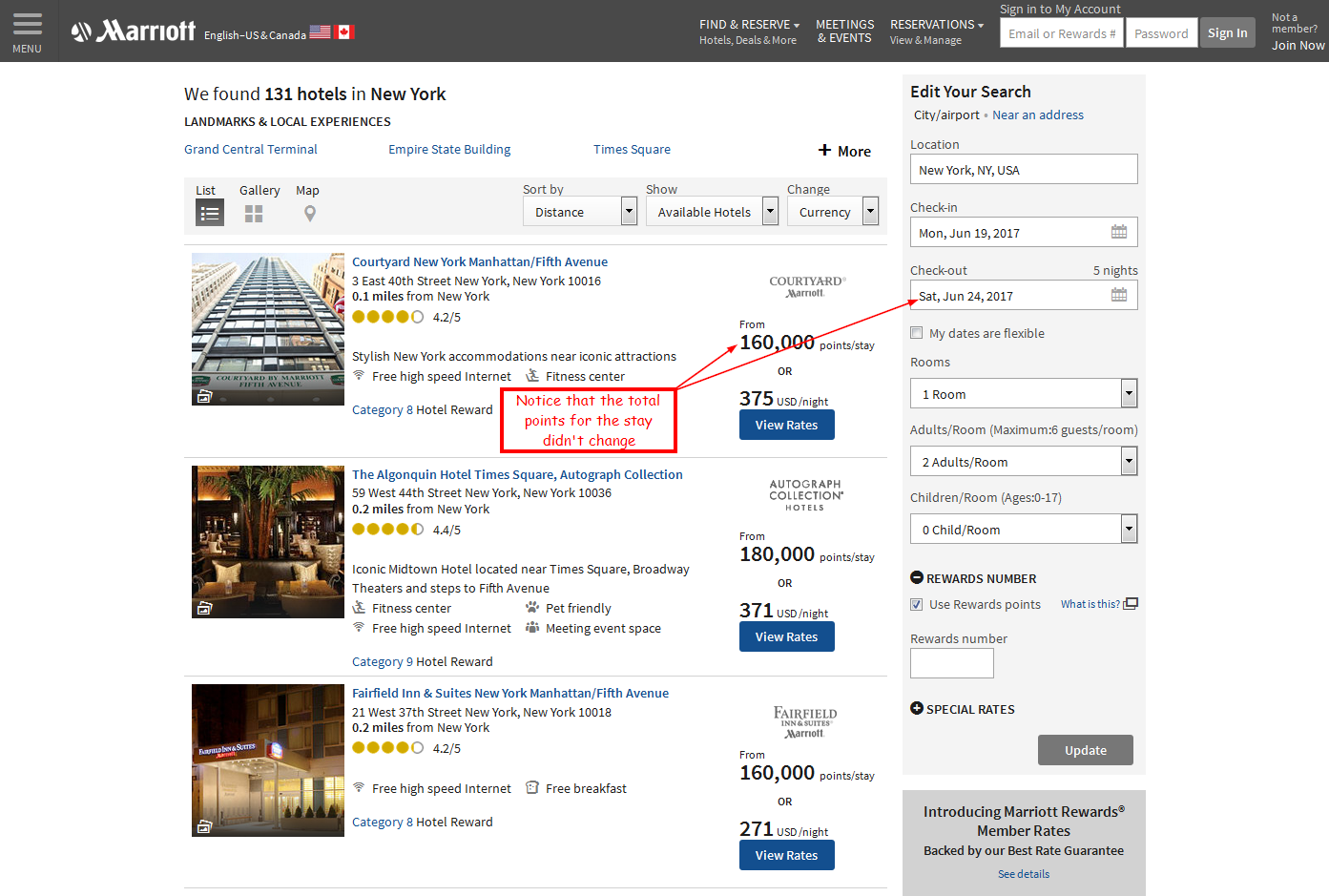The height and width of the screenshot is (896, 1329).
Task: Open Meetings & Events menu
Action: tap(844, 31)
